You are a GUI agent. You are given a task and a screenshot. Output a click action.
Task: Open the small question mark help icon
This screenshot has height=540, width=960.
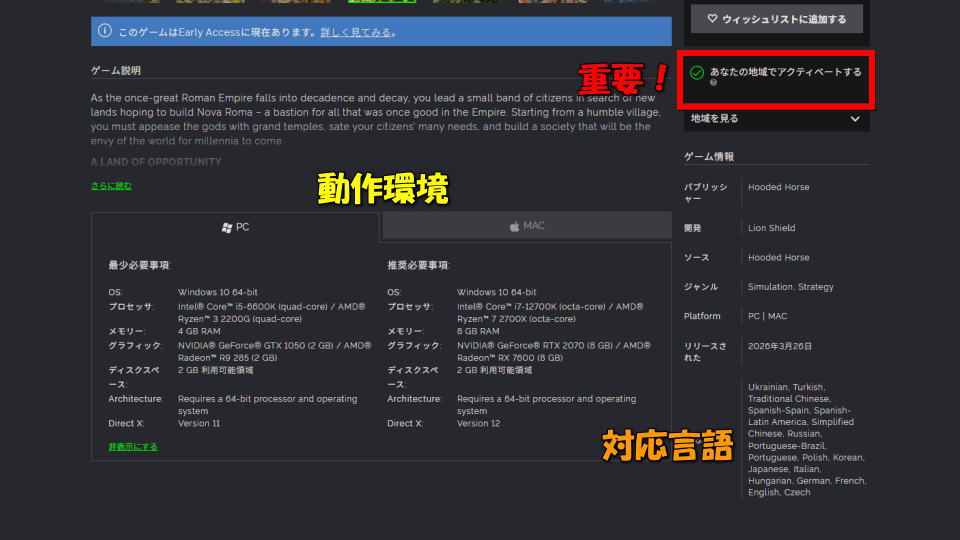(713, 83)
